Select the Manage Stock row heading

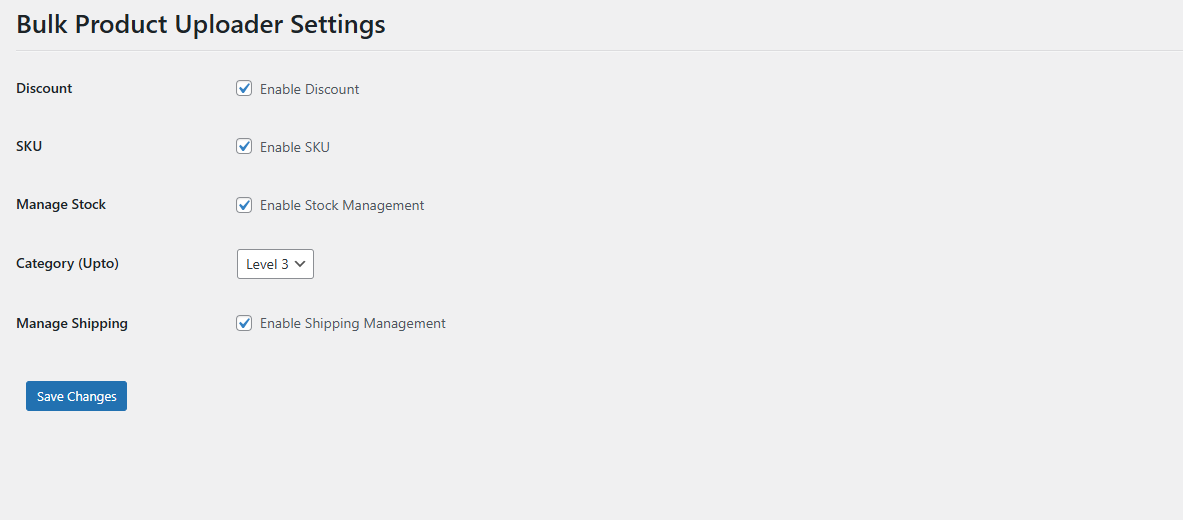(x=61, y=204)
